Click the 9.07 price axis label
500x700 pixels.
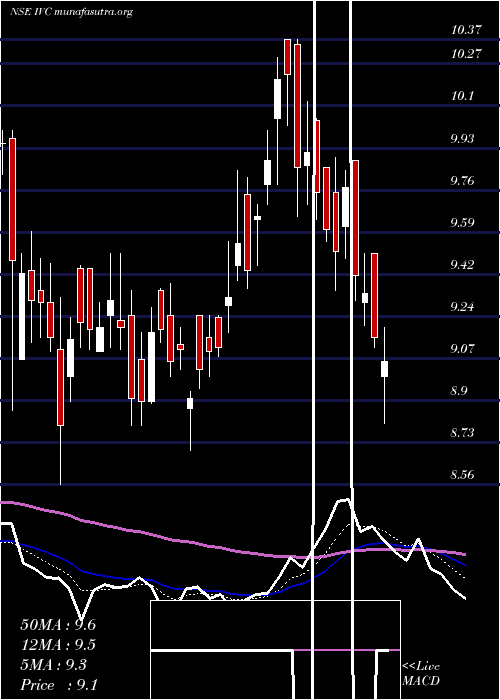[462, 348]
